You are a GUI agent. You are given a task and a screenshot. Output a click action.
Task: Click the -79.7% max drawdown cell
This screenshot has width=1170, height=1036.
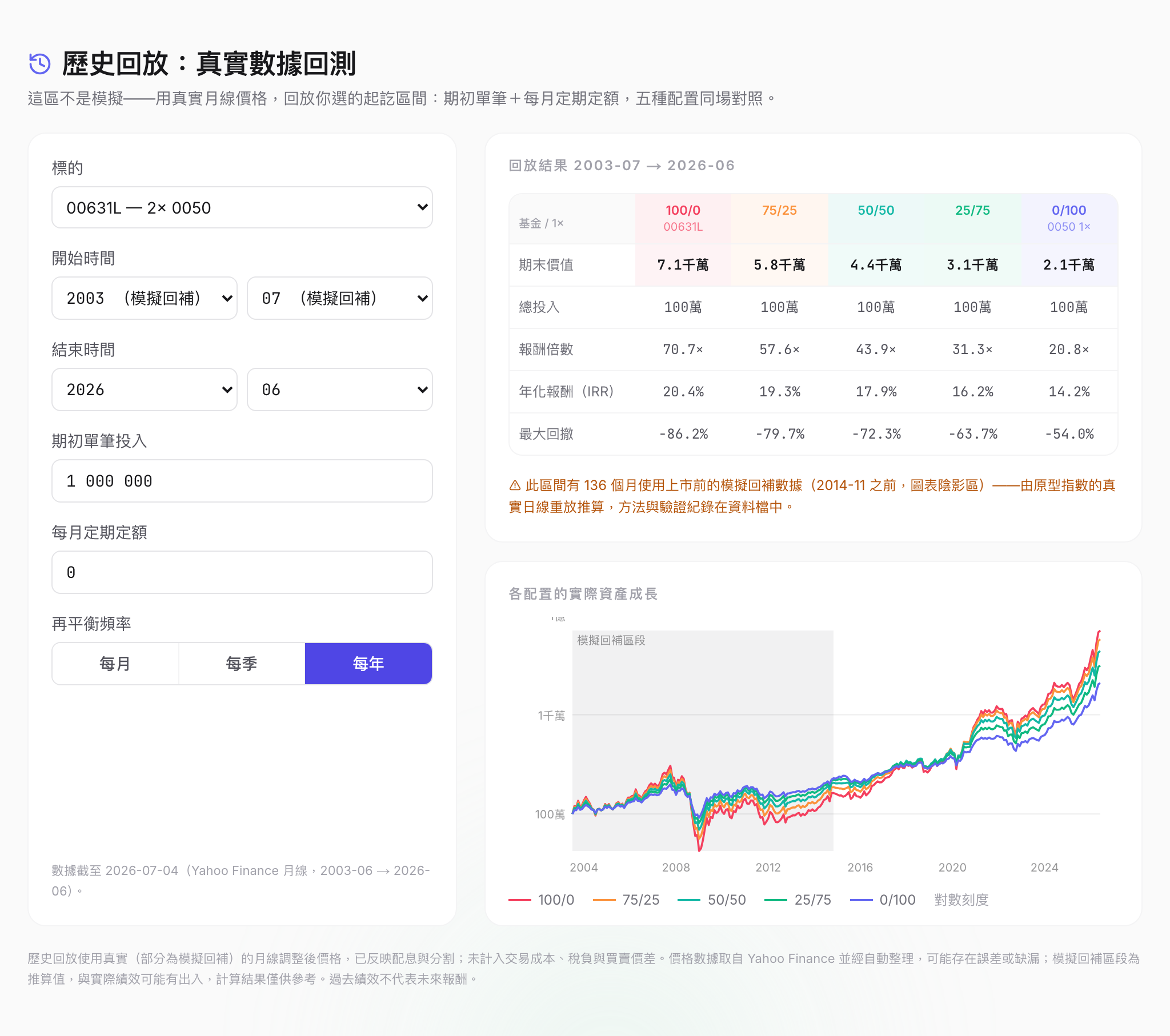point(779,434)
